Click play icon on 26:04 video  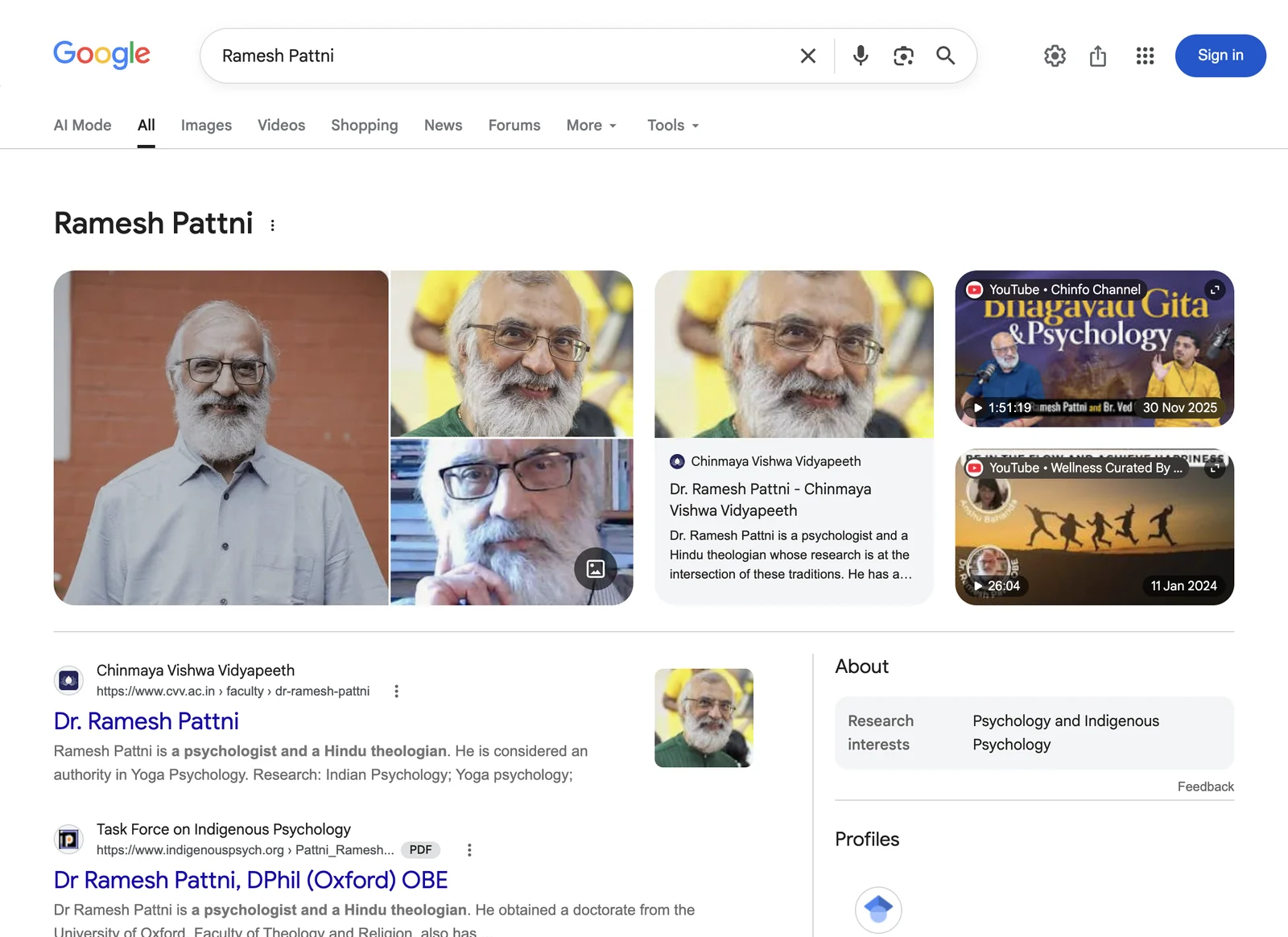coord(978,586)
